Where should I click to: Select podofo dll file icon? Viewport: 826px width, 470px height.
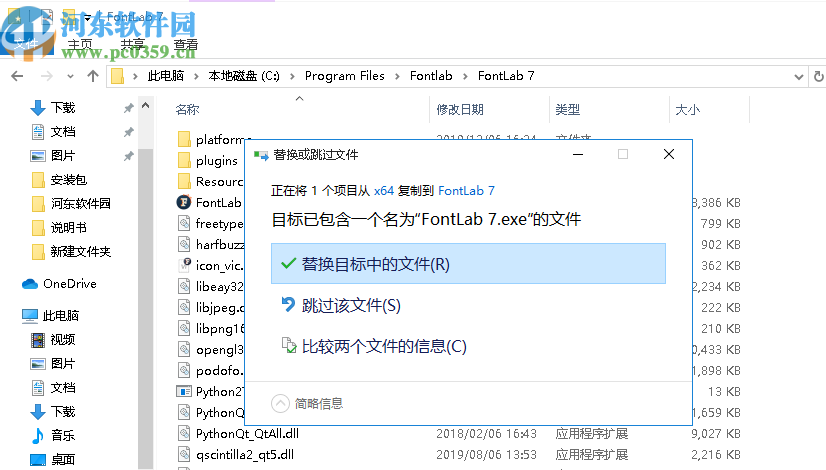[x=184, y=370]
